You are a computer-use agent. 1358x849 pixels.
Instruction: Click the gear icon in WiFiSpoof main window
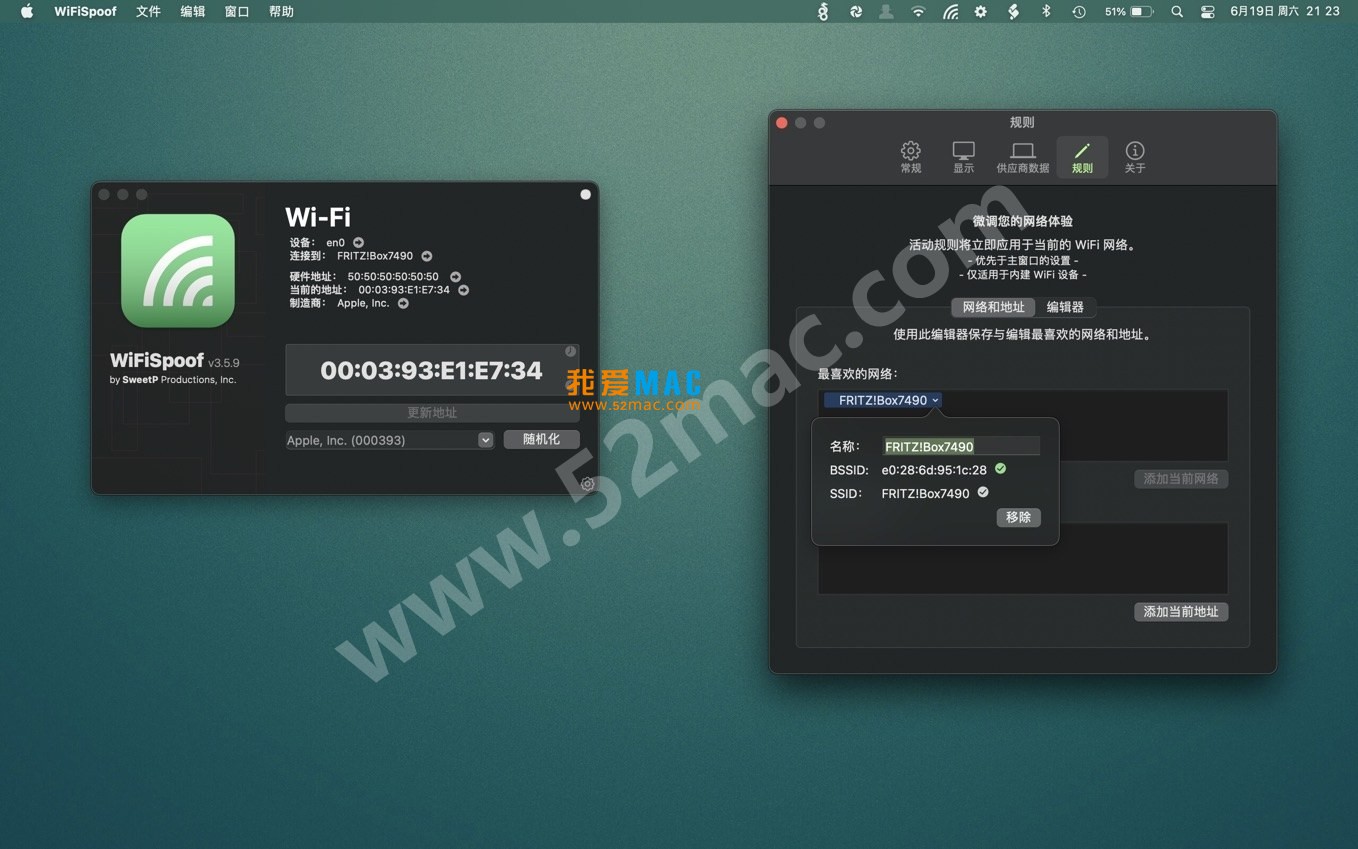(x=587, y=484)
